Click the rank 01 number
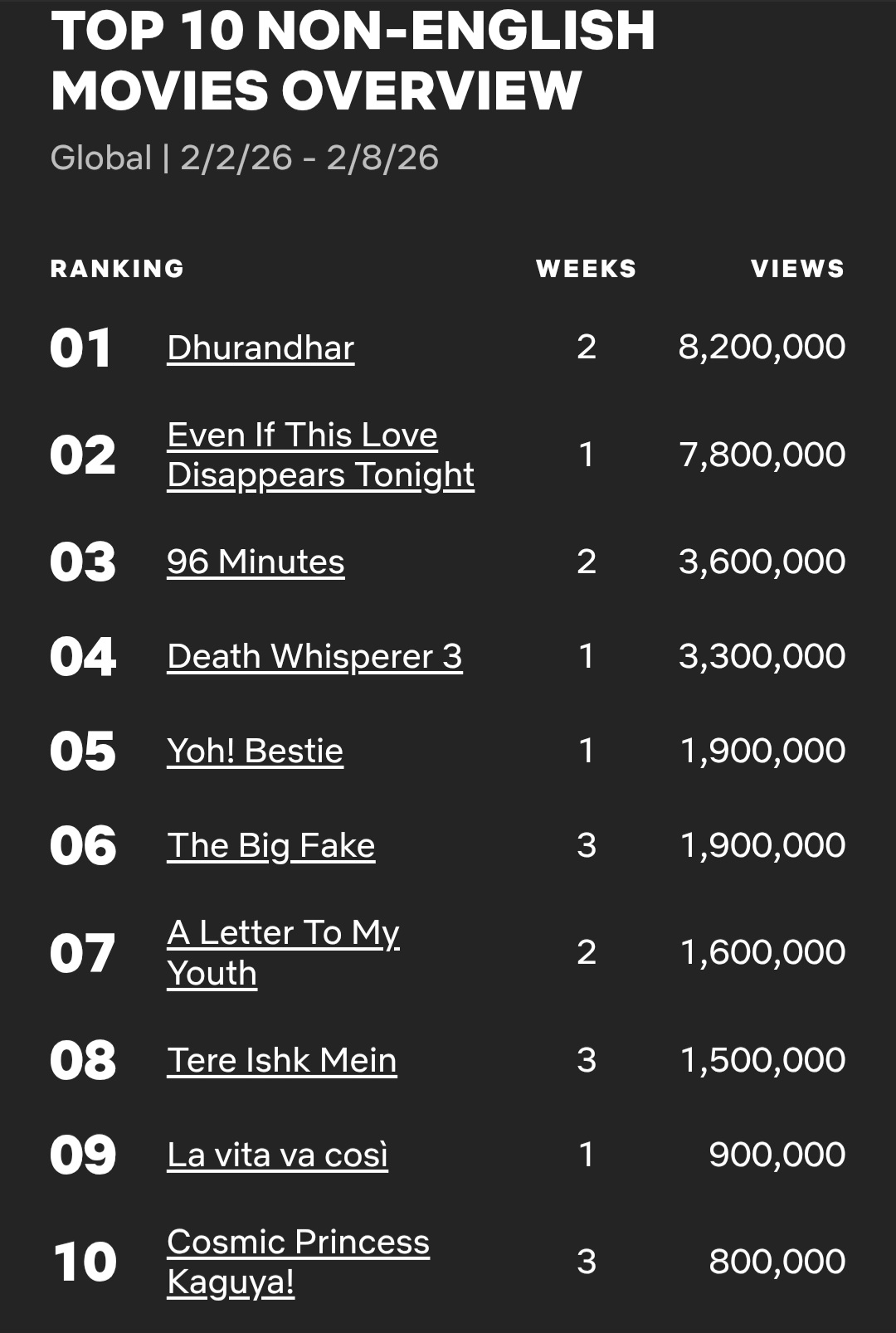The image size is (896, 1333). pos(80,348)
